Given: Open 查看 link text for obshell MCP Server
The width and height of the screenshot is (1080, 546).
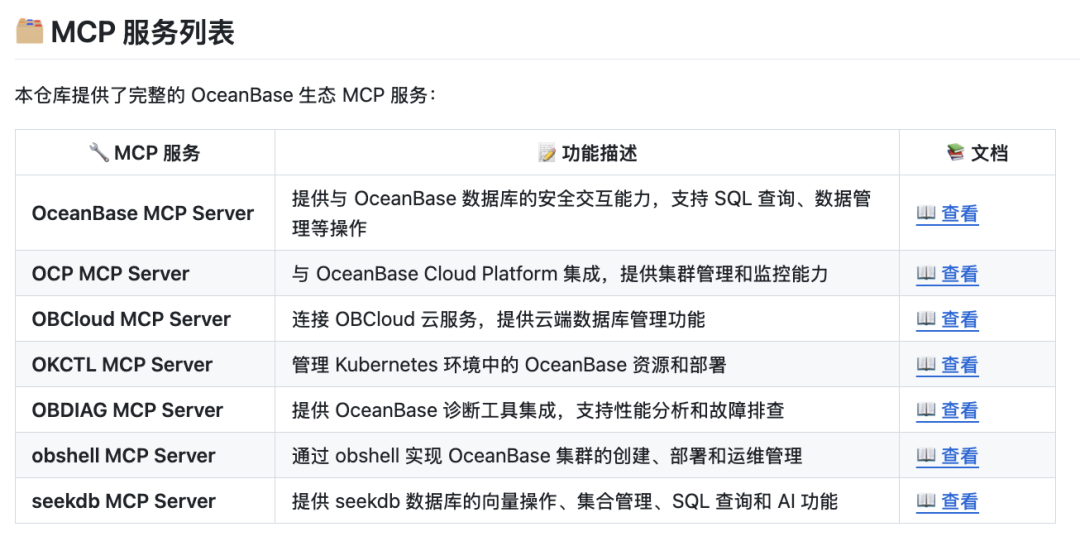Looking at the screenshot, I should [x=960, y=456].
